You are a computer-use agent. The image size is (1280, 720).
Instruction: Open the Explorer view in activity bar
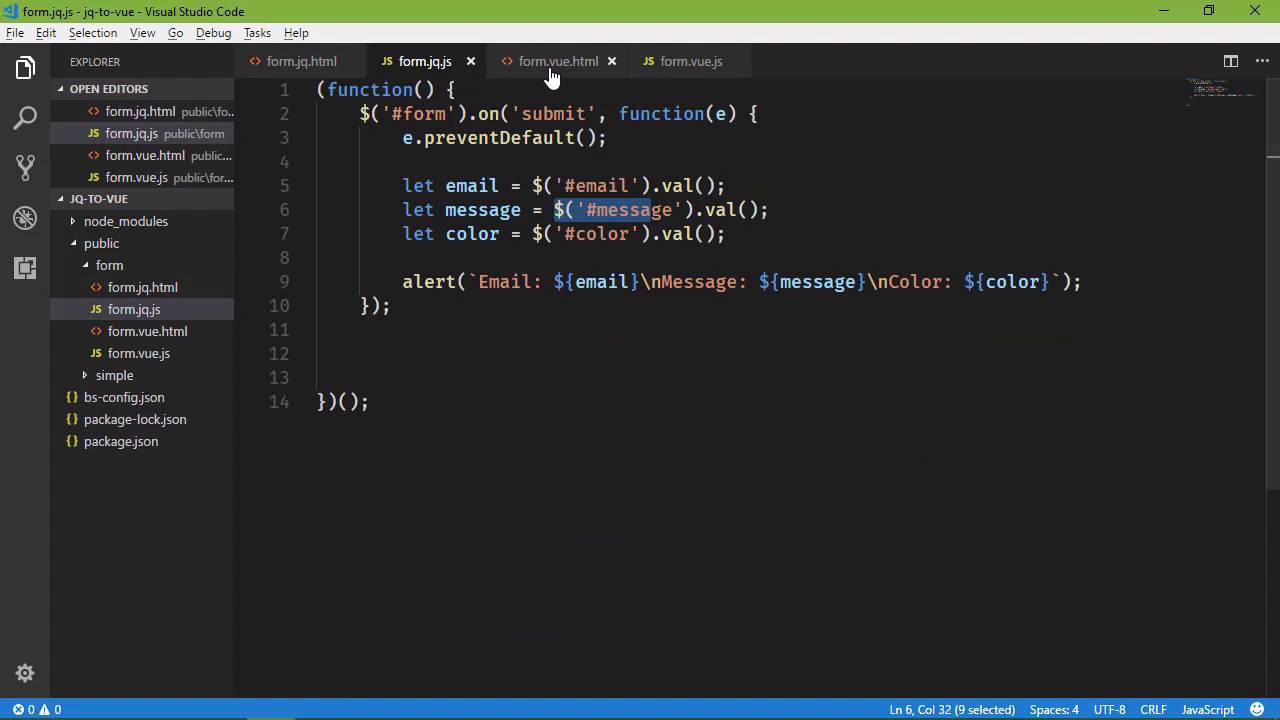click(x=25, y=69)
